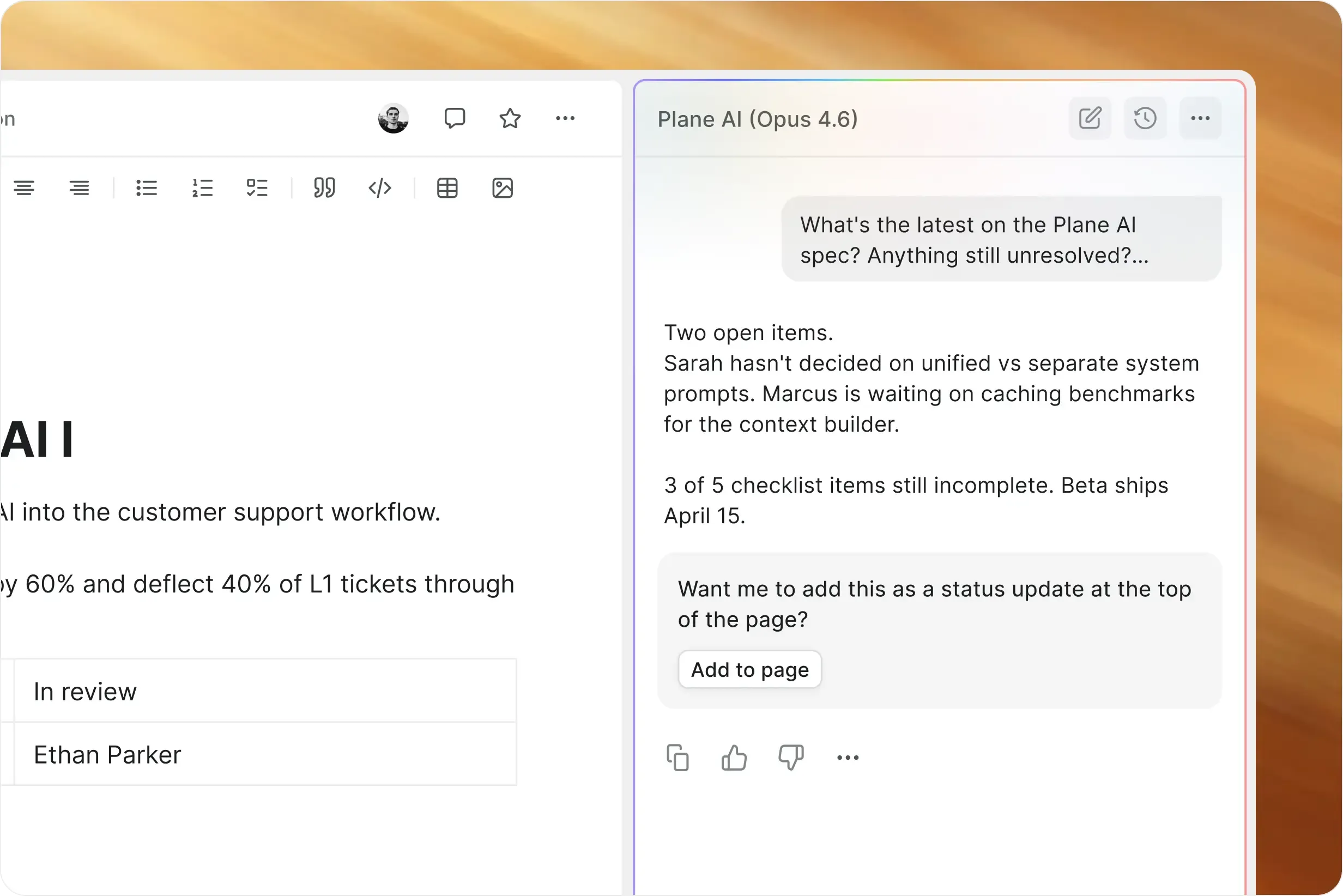This screenshot has width=1343, height=896.
Task: Give the AI response a thumbs up
Action: (x=734, y=758)
